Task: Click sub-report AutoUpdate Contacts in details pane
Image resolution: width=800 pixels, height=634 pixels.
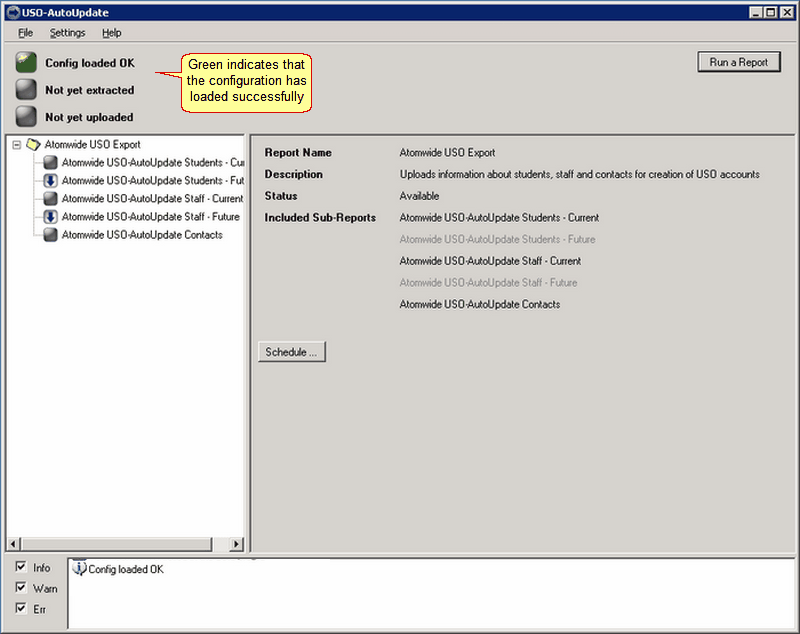Action: (x=480, y=305)
